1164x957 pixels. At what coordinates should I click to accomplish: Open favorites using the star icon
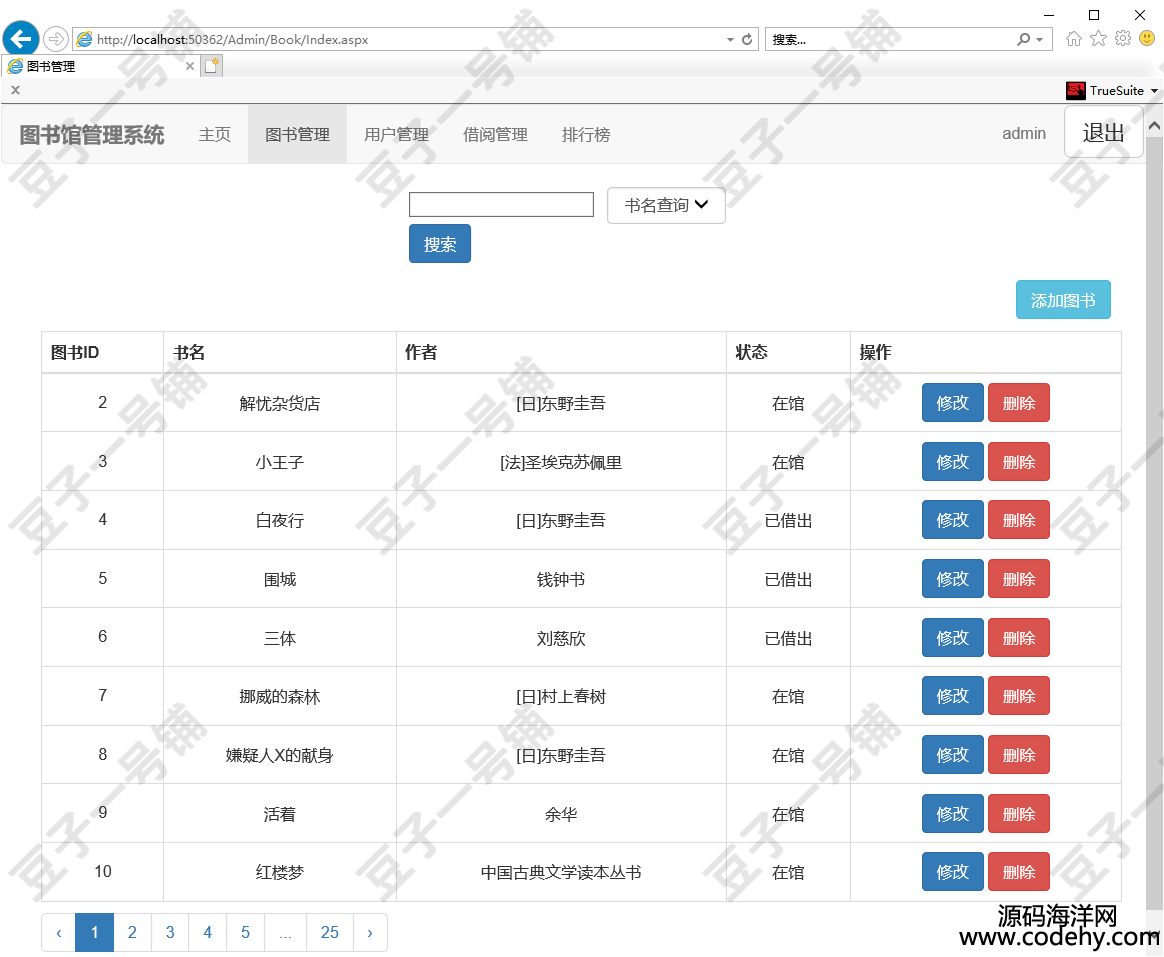(x=1098, y=39)
